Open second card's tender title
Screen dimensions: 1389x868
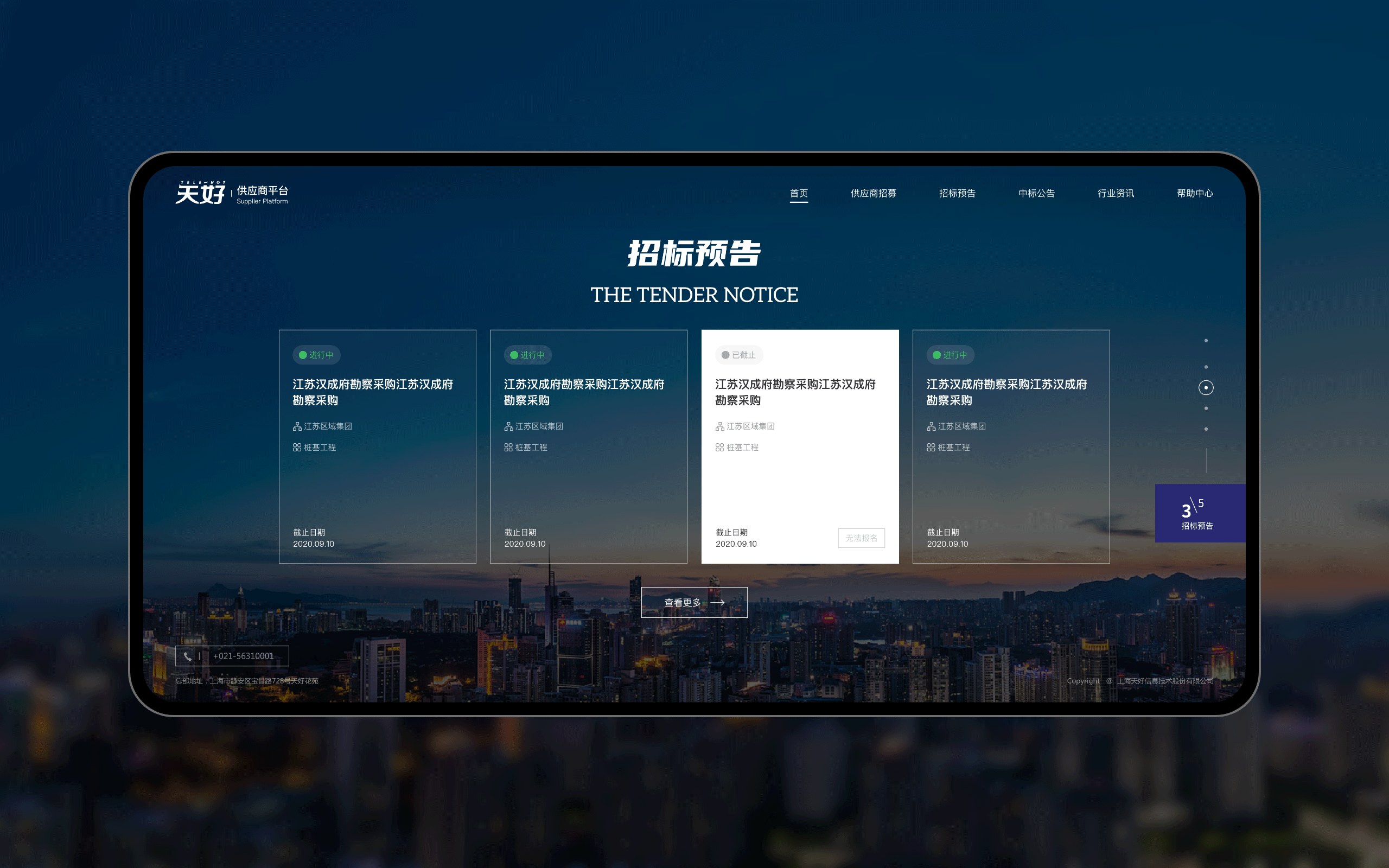(584, 392)
